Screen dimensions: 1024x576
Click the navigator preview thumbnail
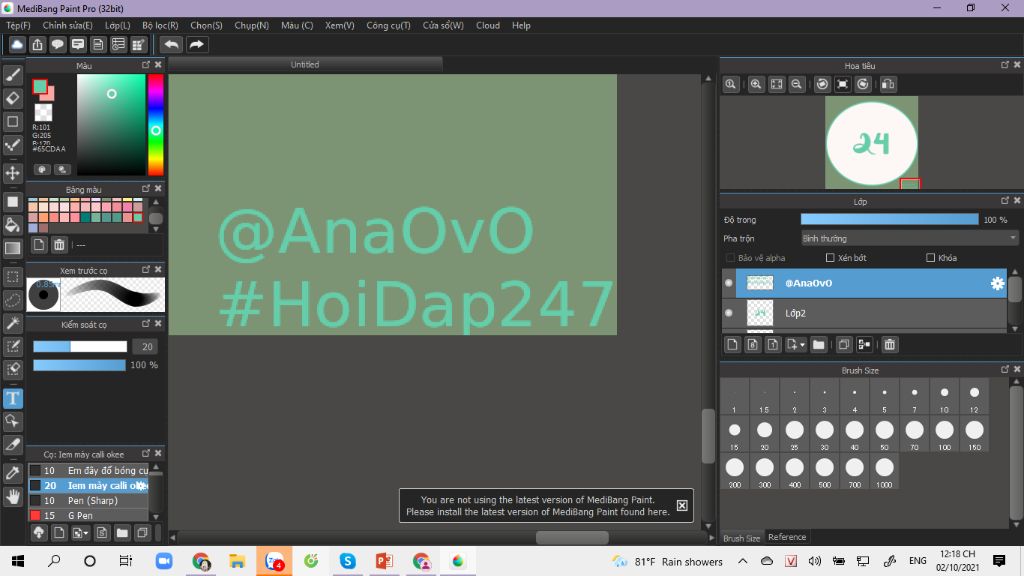tap(871, 143)
